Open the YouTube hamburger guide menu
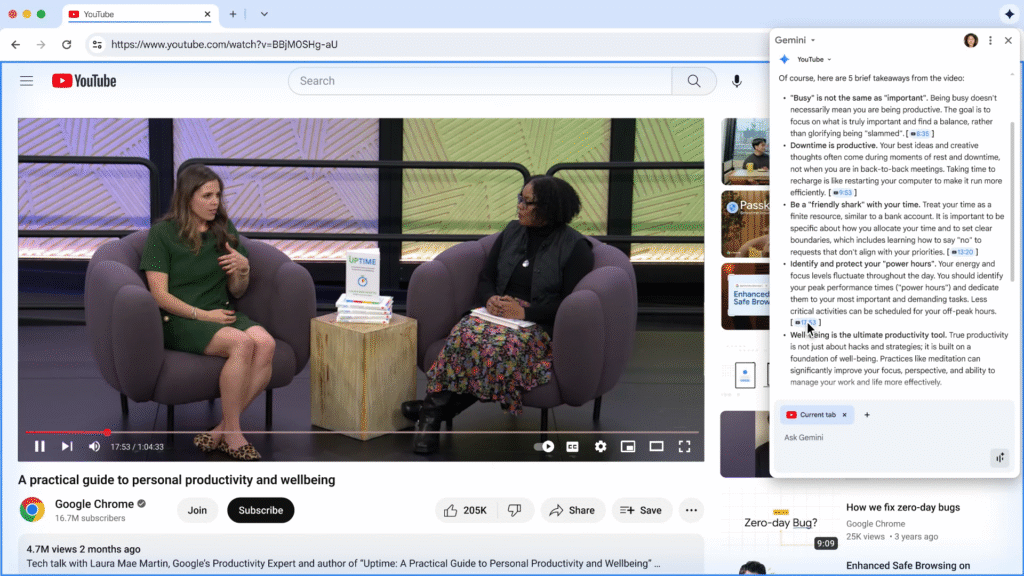 [x=27, y=81]
